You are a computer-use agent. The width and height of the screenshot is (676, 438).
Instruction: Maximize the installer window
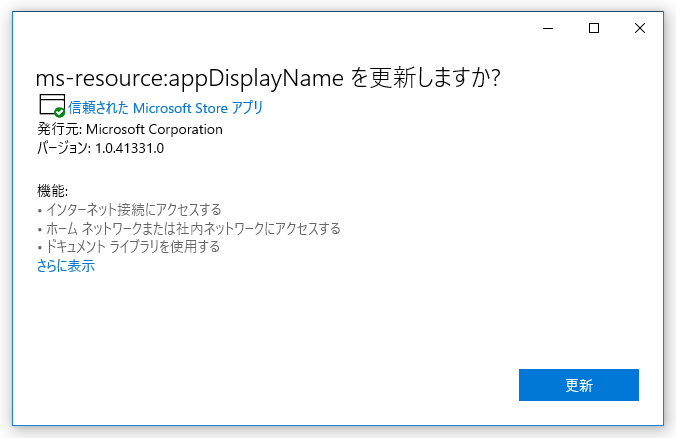click(594, 28)
